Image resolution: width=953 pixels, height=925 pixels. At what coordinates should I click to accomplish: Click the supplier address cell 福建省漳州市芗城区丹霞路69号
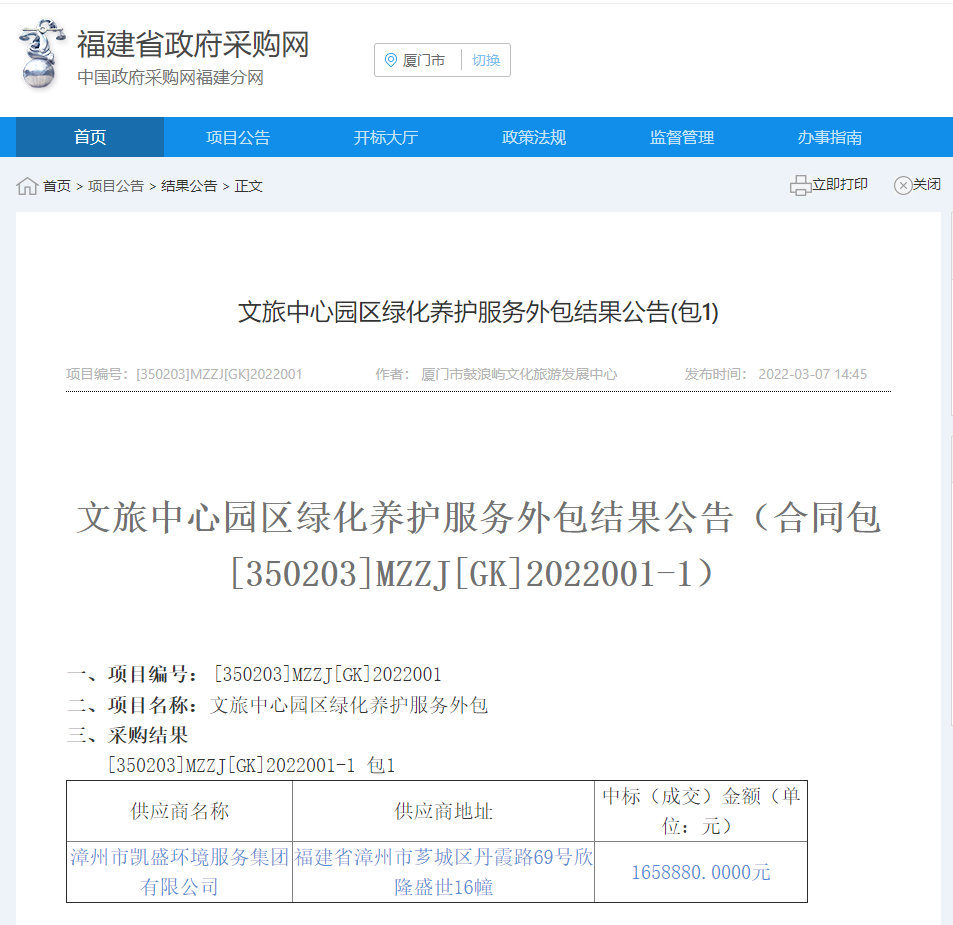point(443,872)
